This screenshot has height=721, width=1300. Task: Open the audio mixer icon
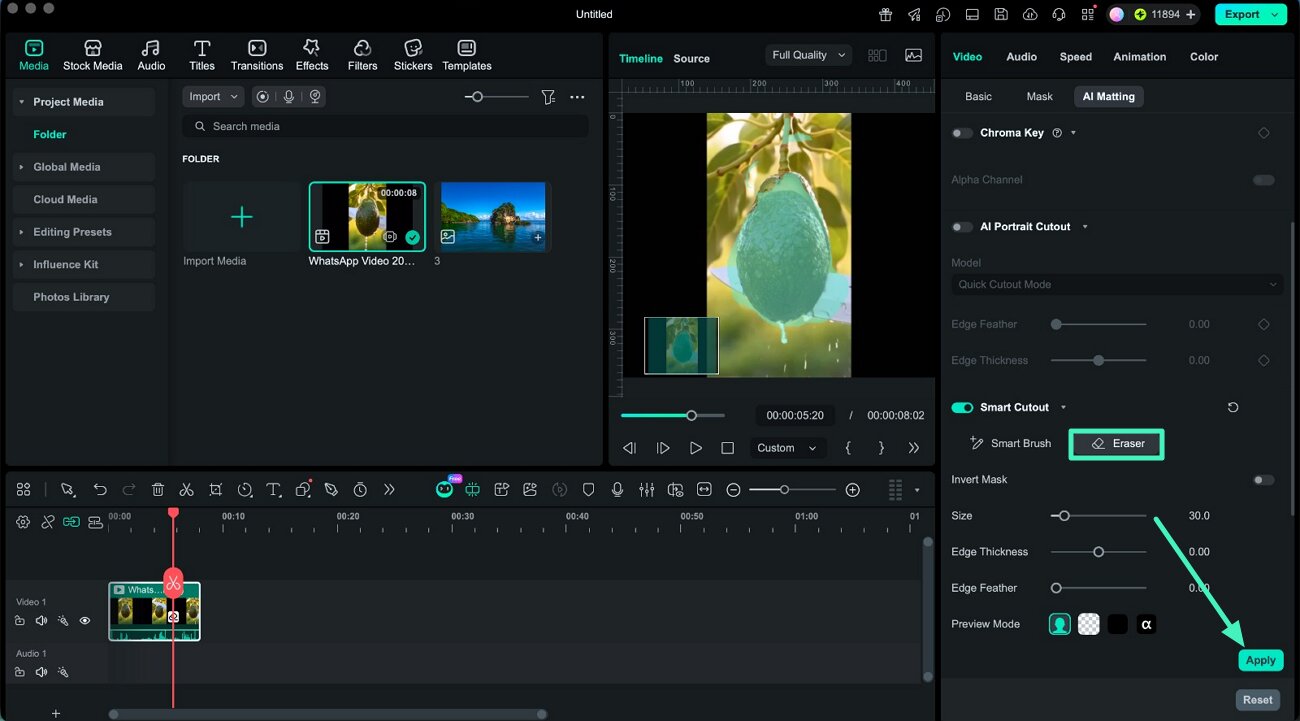coord(646,489)
